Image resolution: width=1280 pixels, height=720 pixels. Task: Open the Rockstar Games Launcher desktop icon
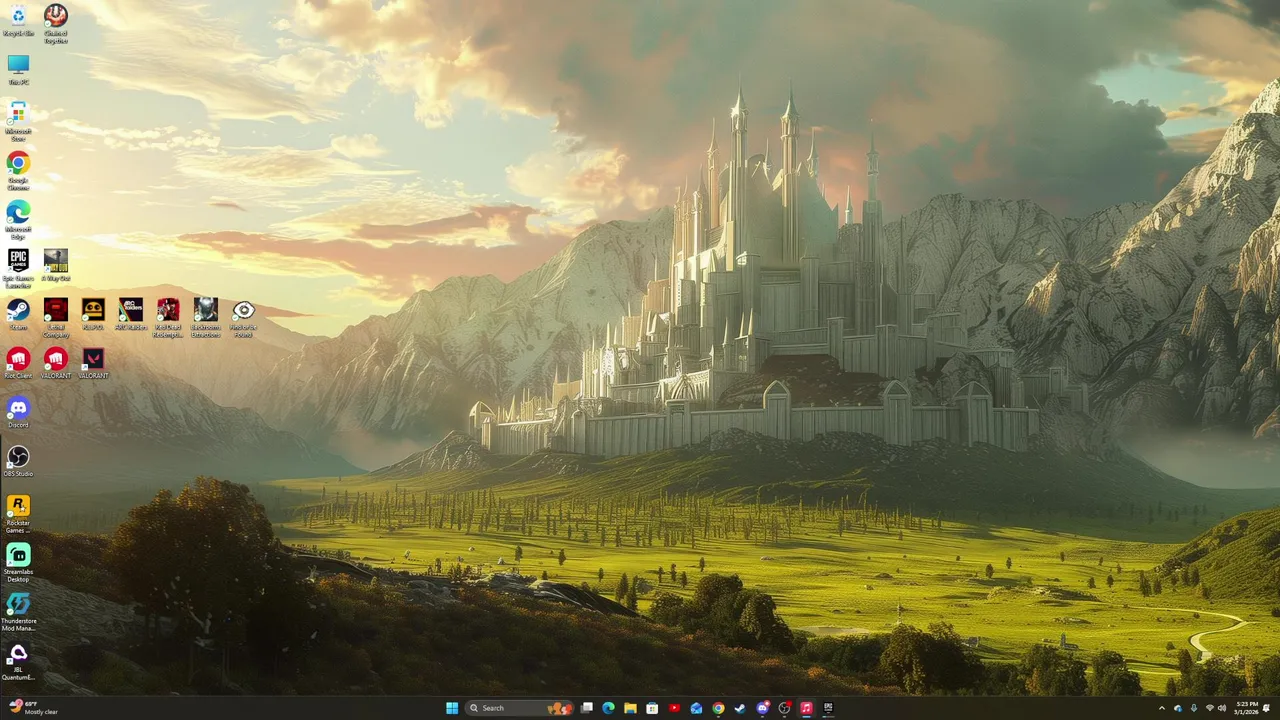tap(18, 514)
